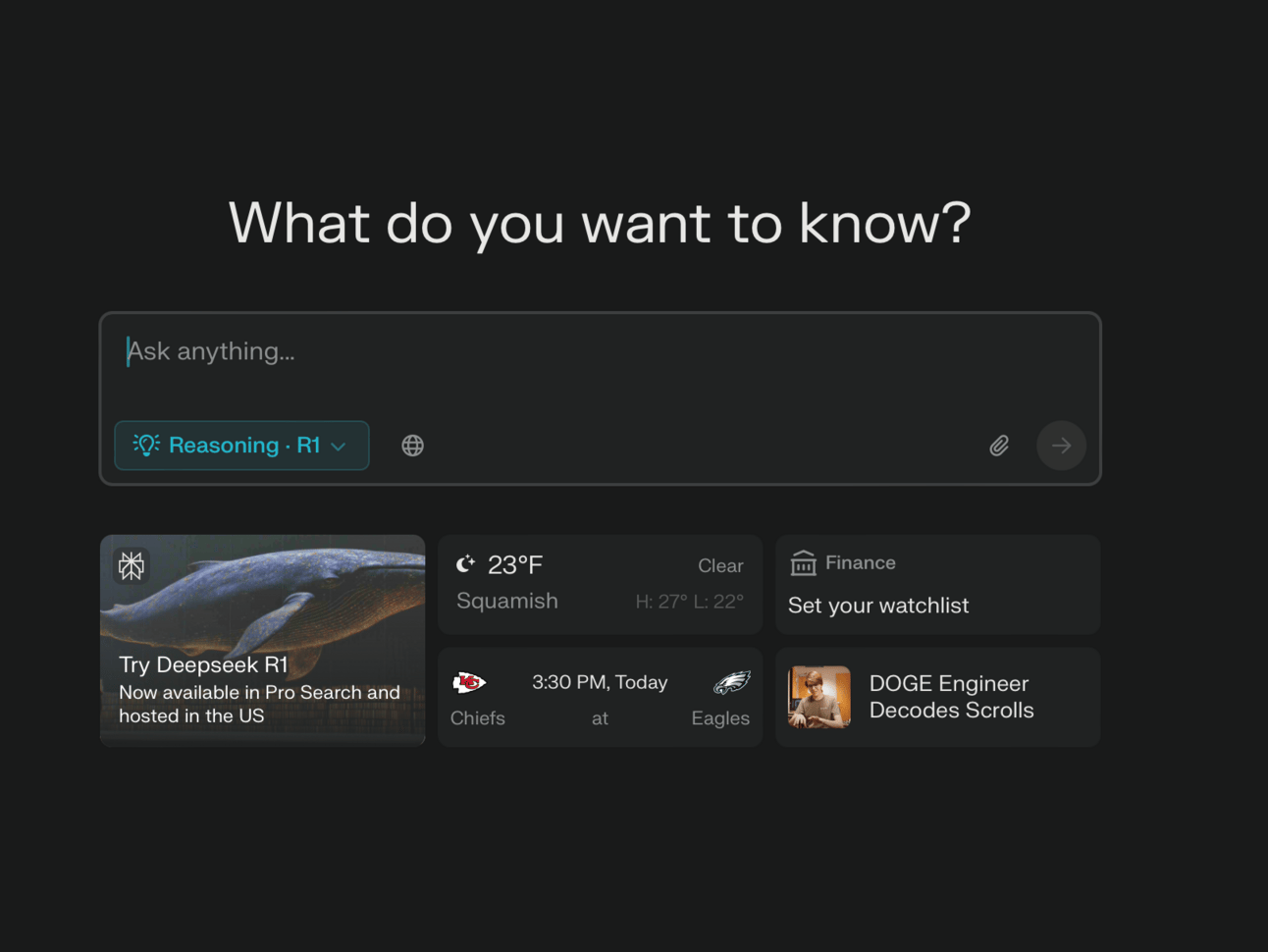Click the Finance bank building icon
Screen dimensions: 1268x952
point(803,563)
